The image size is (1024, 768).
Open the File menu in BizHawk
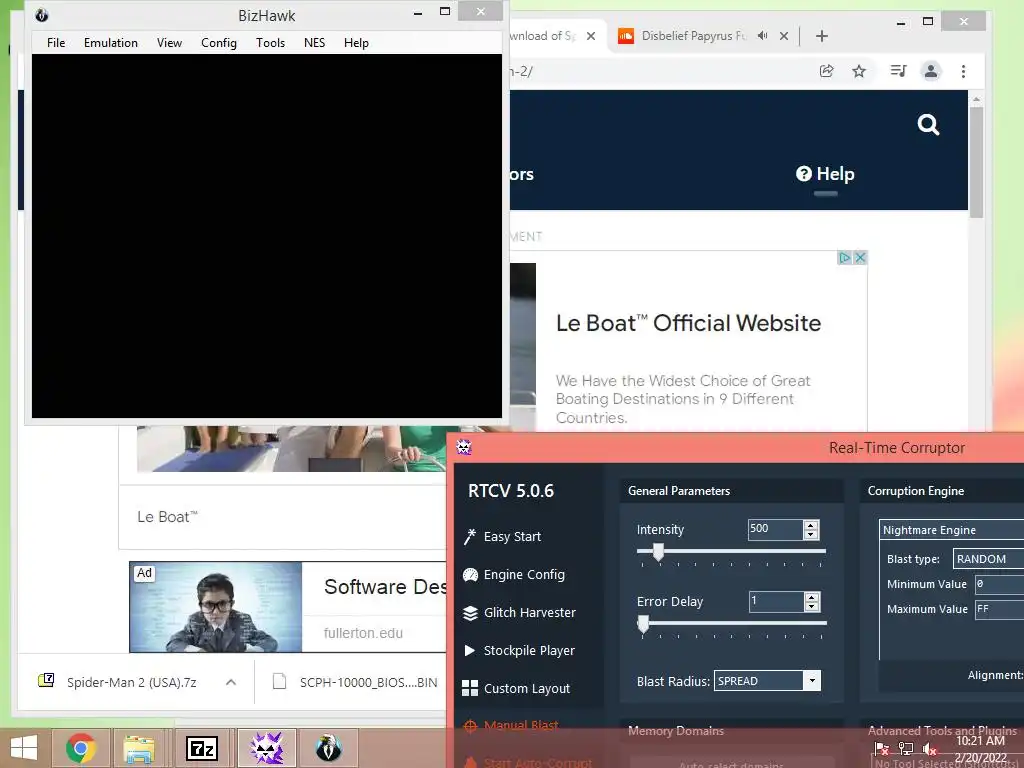pyautogui.click(x=56, y=42)
